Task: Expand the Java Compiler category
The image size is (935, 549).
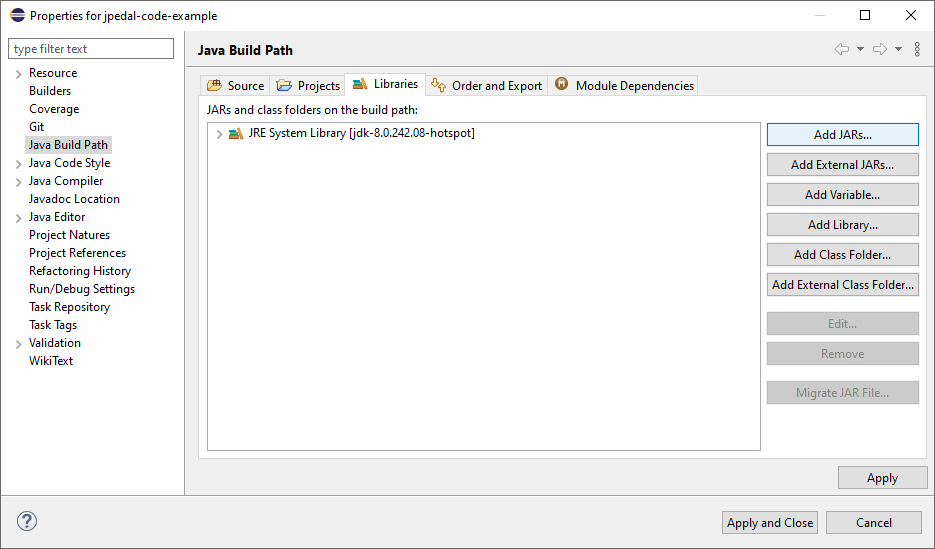Action: [19, 182]
